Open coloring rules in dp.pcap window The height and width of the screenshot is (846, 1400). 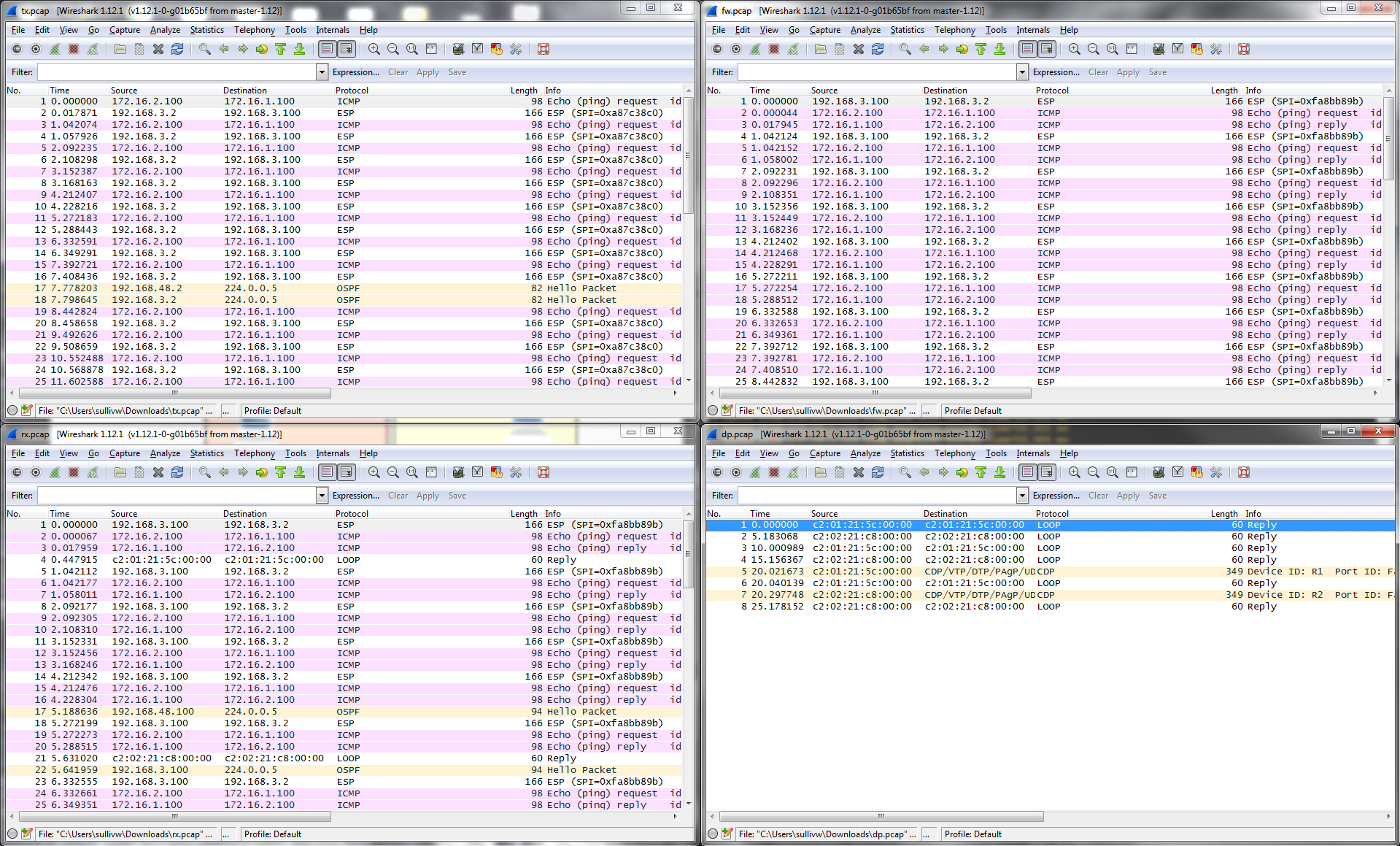[1197, 472]
